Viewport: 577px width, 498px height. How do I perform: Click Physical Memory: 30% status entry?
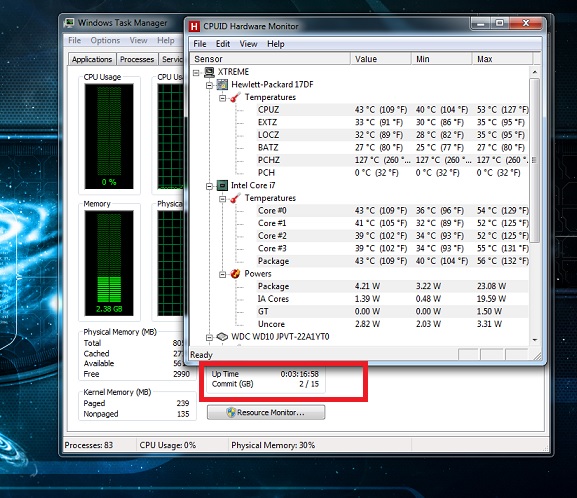273,445
